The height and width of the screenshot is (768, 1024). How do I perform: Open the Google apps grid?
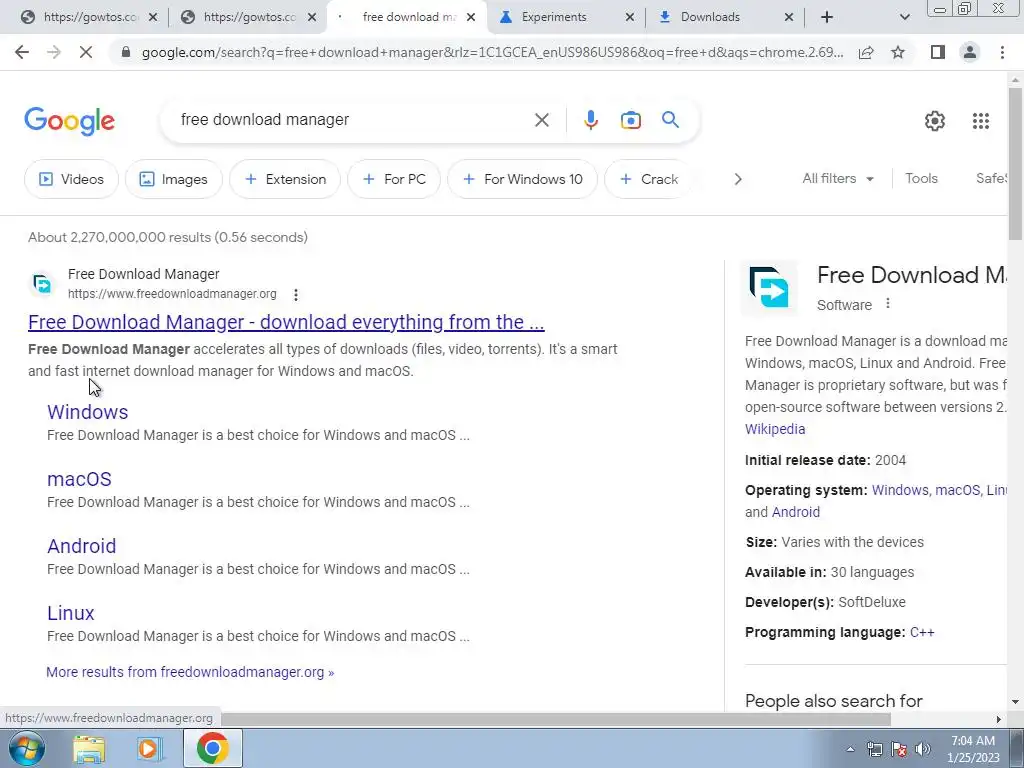click(980, 121)
